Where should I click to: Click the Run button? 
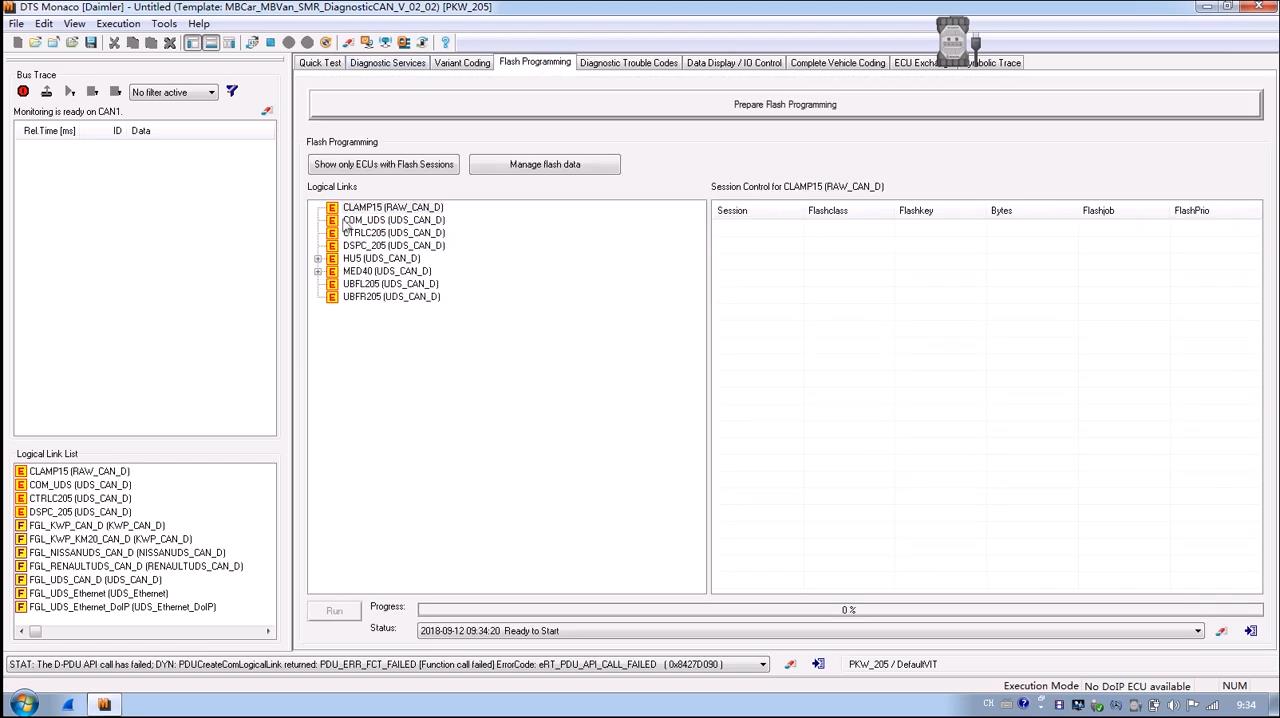[334, 611]
